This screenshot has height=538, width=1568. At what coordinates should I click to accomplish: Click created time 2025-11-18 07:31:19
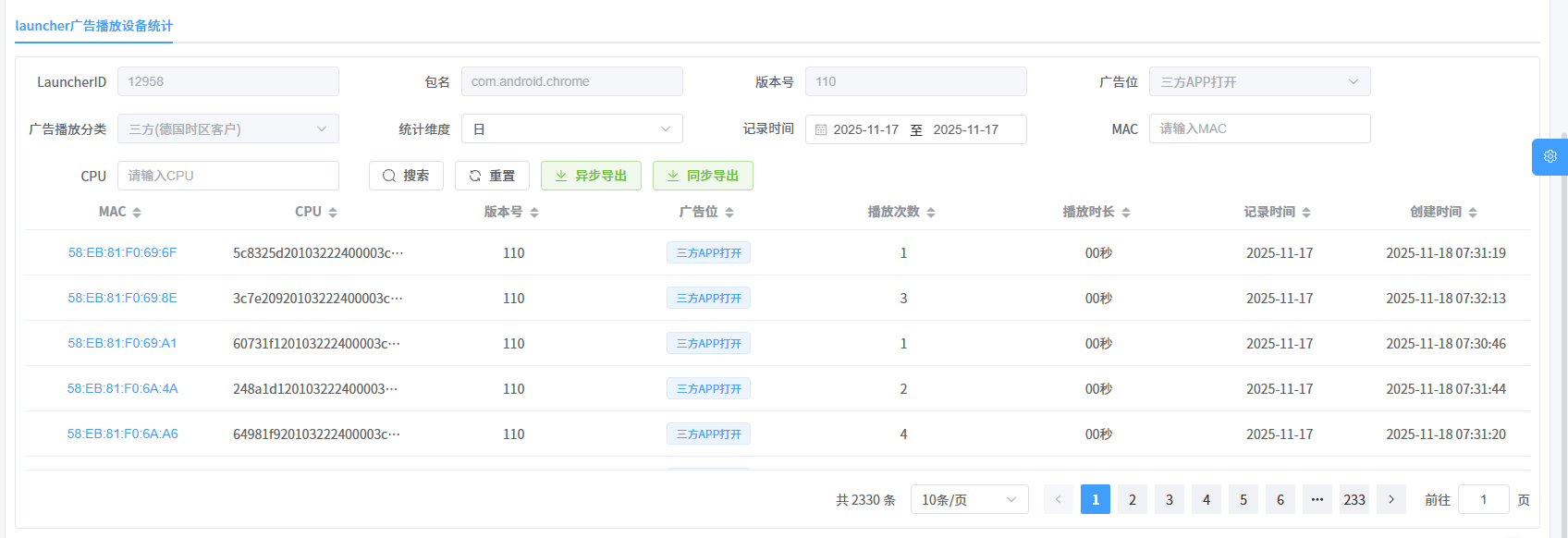point(1446,252)
